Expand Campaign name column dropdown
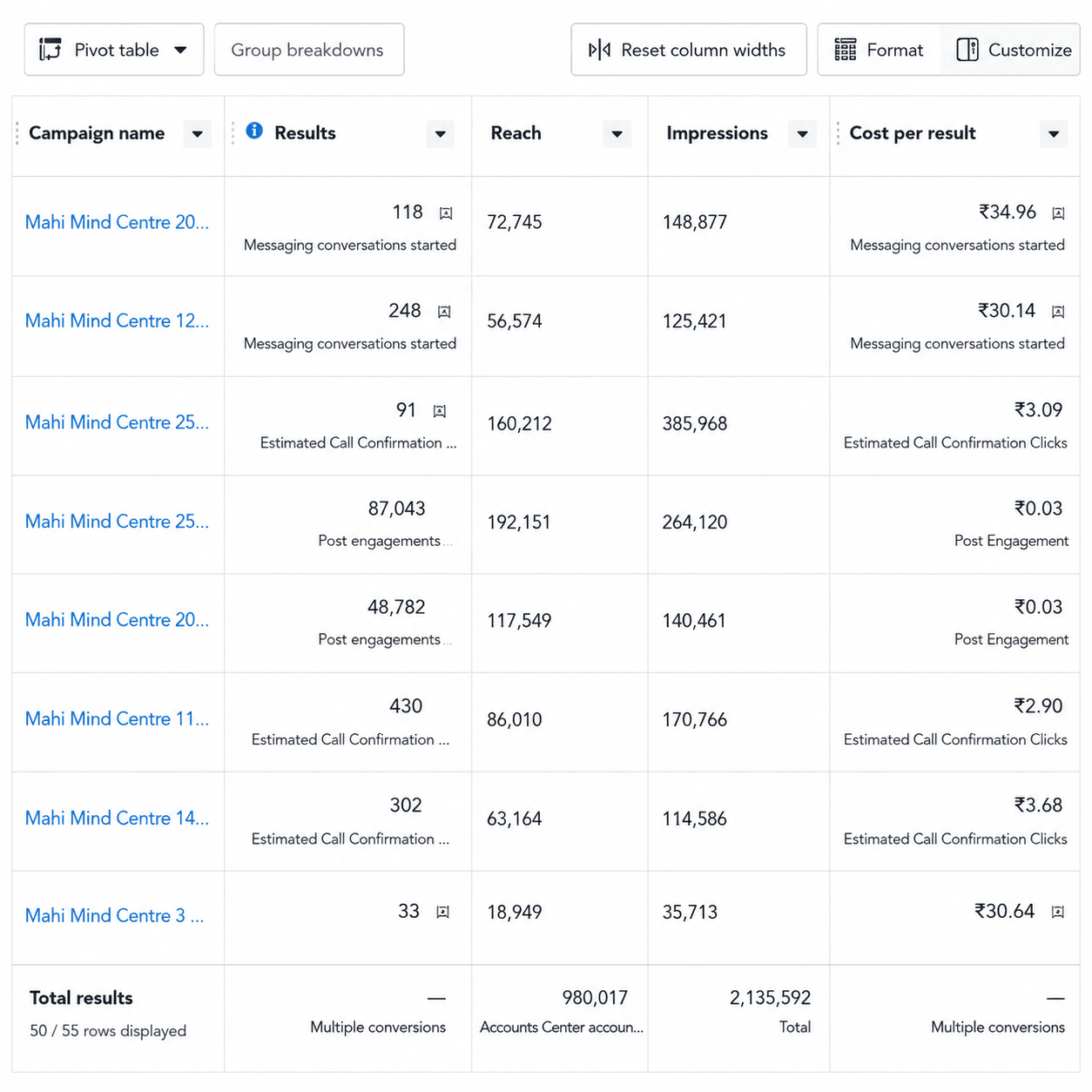This screenshot has width=1092, height=1092. pos(198,134)
